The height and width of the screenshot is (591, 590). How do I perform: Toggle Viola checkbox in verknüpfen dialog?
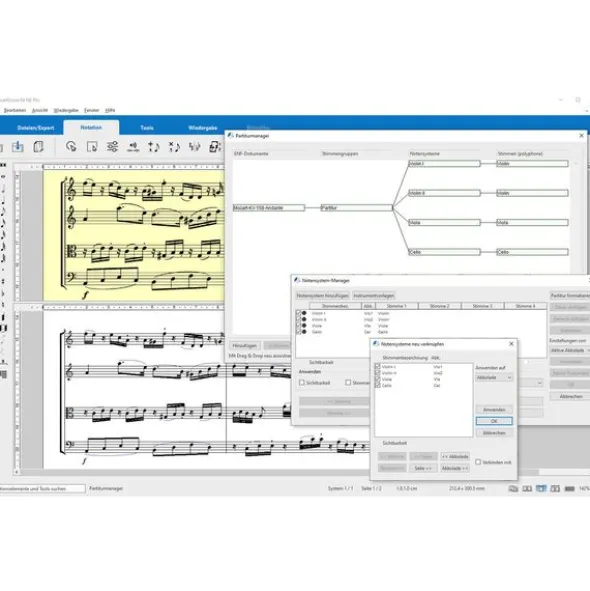coord(377,379)
